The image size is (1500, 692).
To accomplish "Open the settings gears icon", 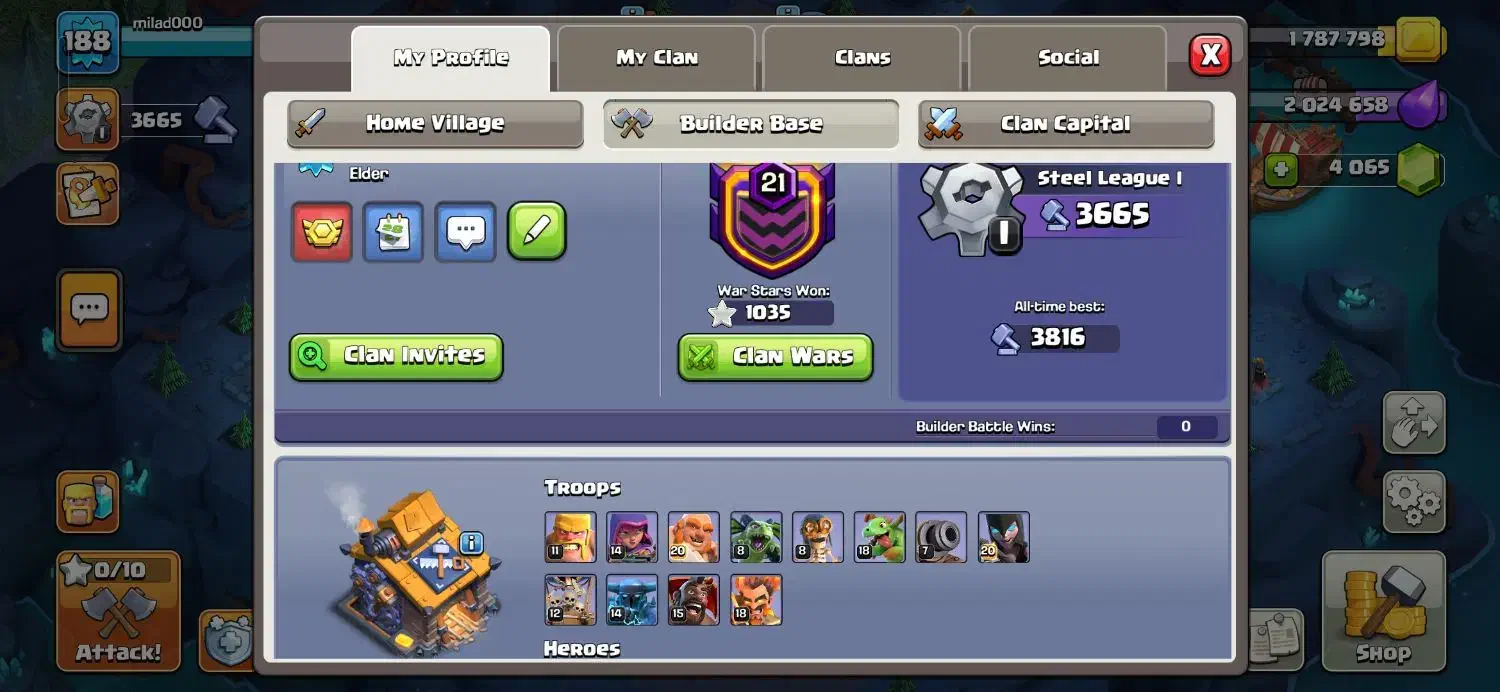I will click(x=1414, y=501).
